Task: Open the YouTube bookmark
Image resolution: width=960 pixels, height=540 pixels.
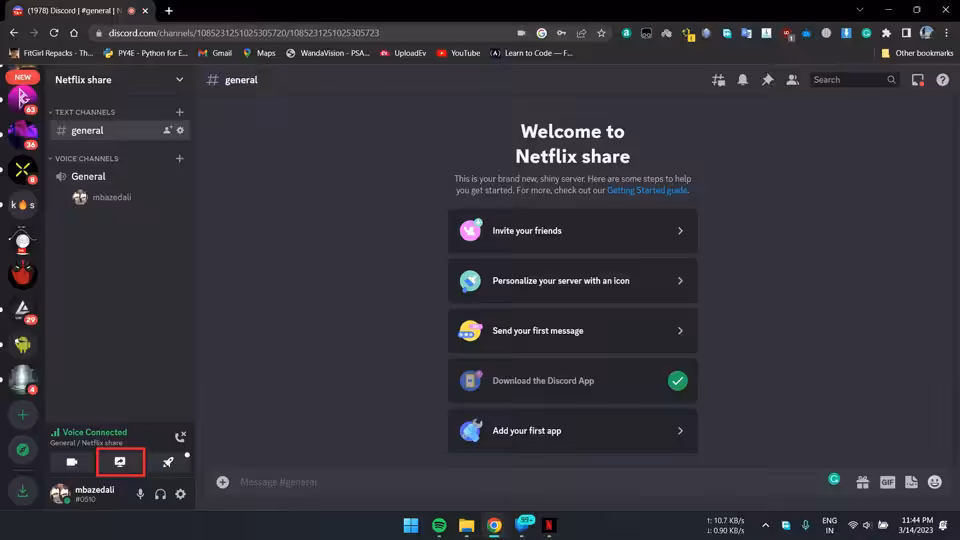Action: click(x=458, y=53)
